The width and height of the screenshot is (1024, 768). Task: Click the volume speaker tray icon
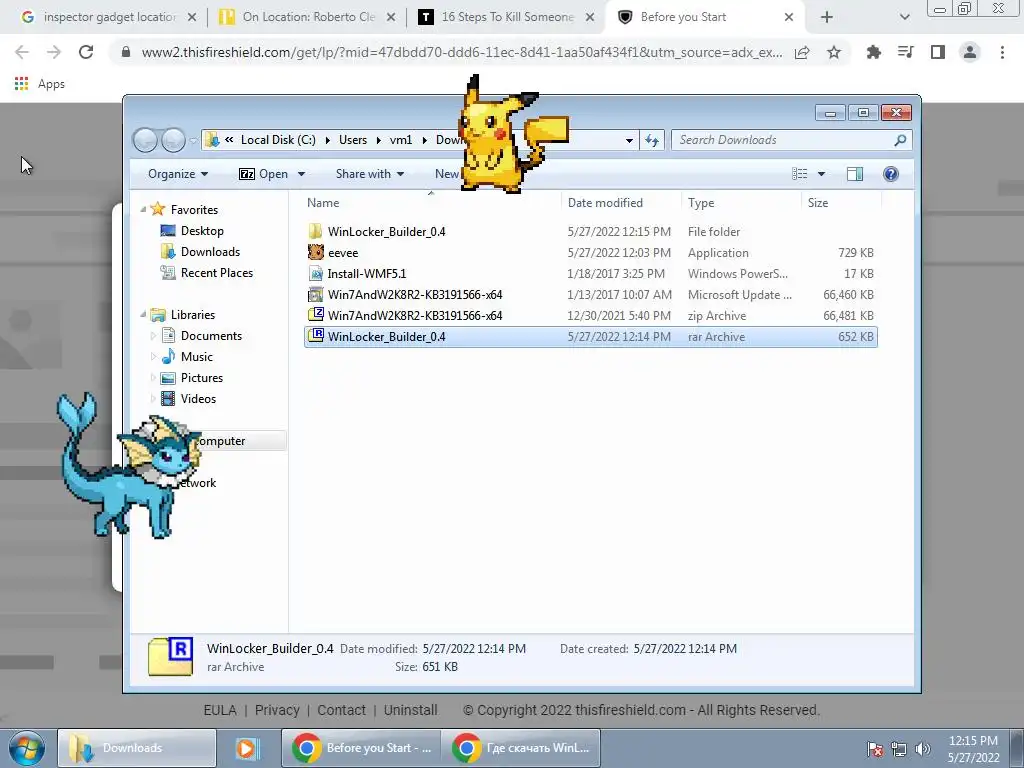(923, 749)
